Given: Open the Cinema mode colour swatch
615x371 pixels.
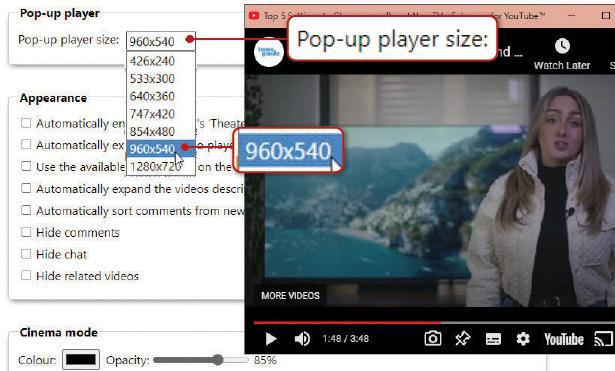Looking at the screenshot, I should point(81,359).
